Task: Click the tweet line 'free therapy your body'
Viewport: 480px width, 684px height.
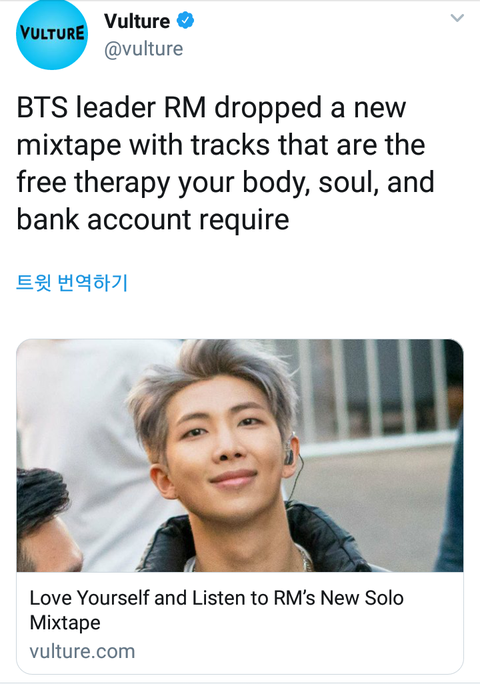Action: tap(226, 182)
